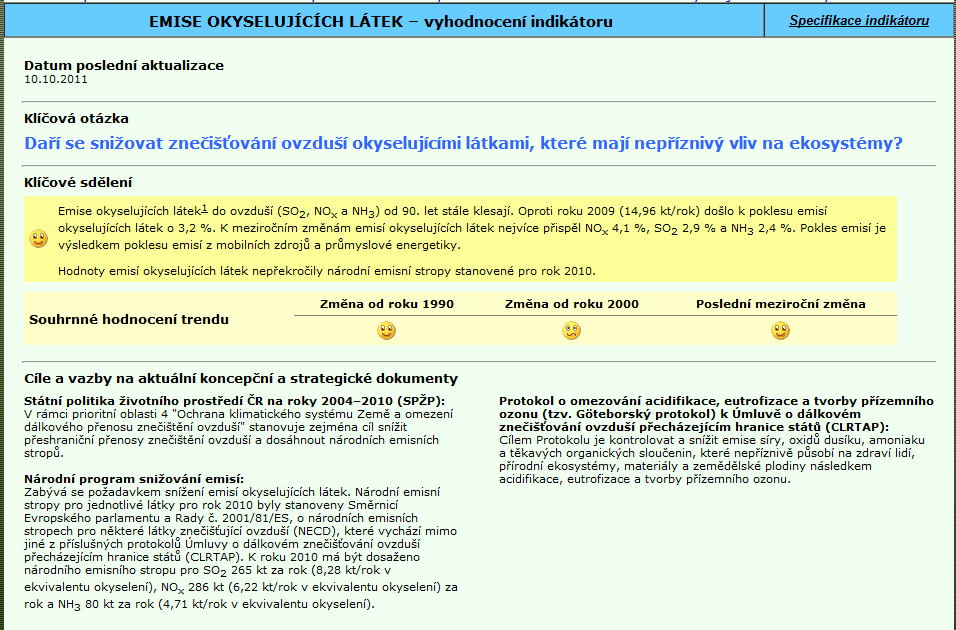956x630 pixels.
Task: Click the smiley icon in the key message box
Action: click(38, 238)
